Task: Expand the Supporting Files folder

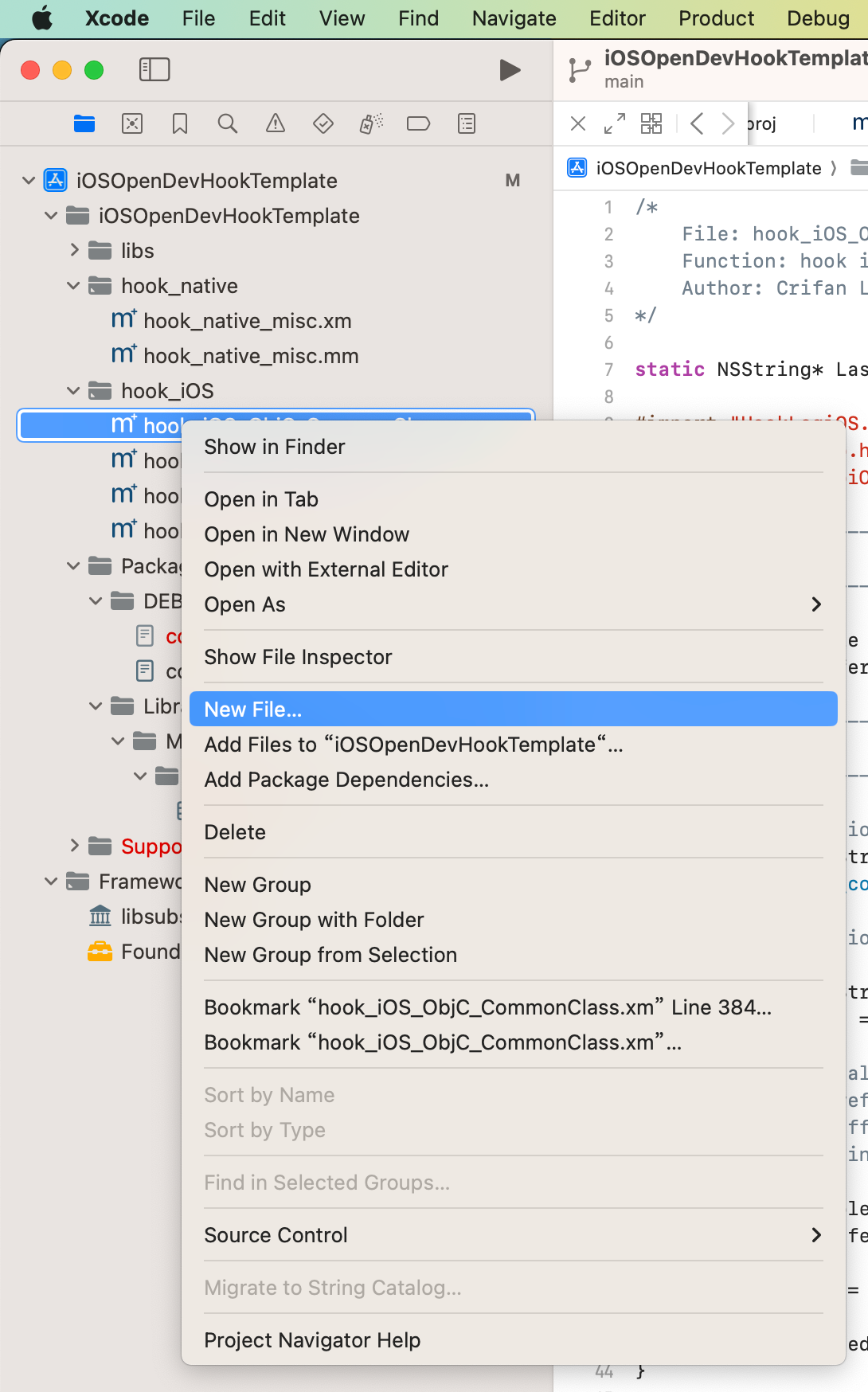Action: point(74,846)
